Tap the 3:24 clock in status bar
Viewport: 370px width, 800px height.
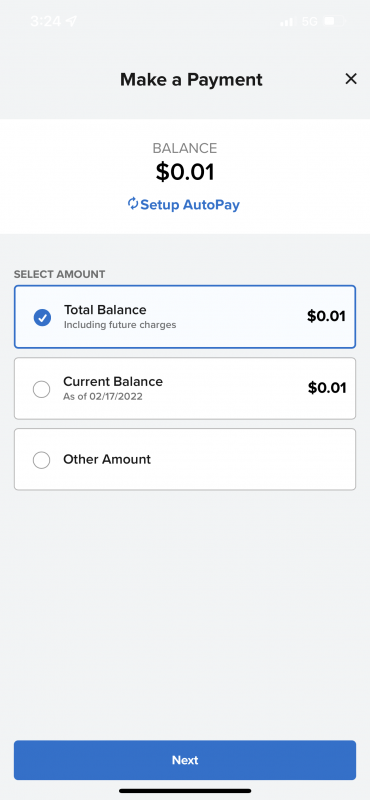45,21
